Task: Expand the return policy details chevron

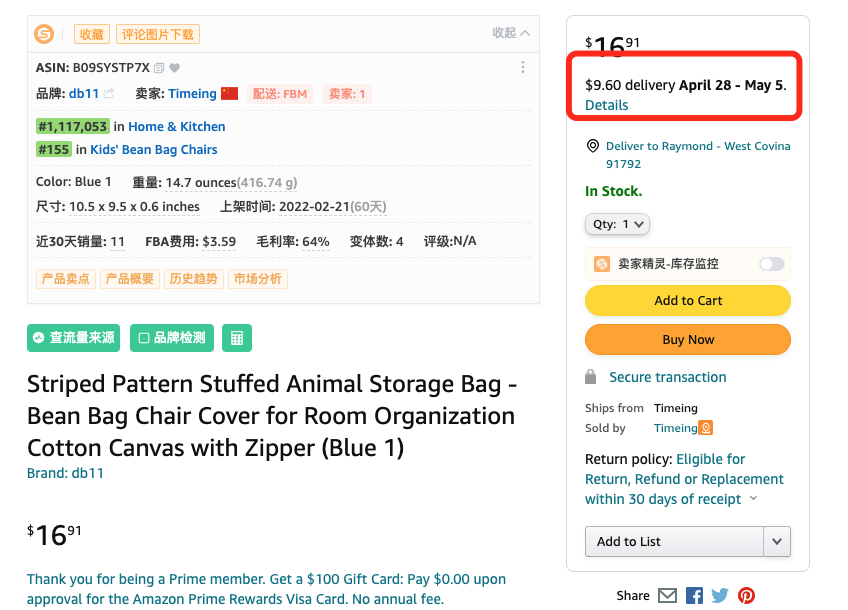Action: pos(753,499)
